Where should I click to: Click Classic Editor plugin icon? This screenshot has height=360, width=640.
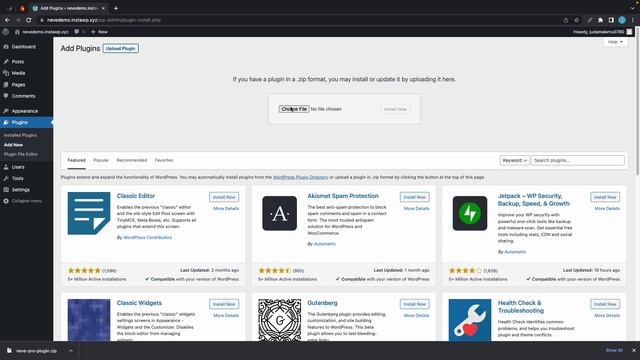tap(89, 213)
